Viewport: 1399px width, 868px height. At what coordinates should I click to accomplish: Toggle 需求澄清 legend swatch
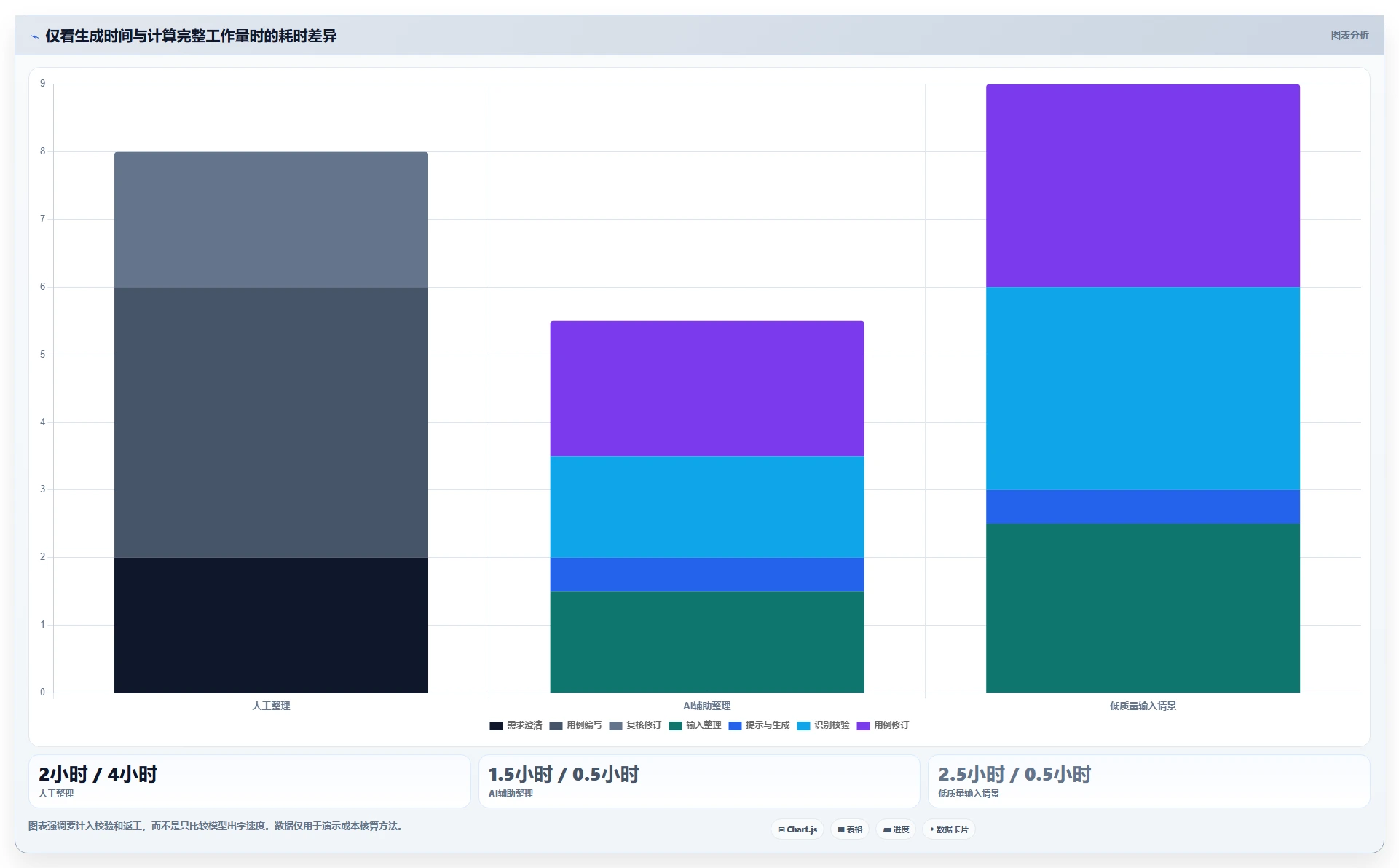point(496,726)
